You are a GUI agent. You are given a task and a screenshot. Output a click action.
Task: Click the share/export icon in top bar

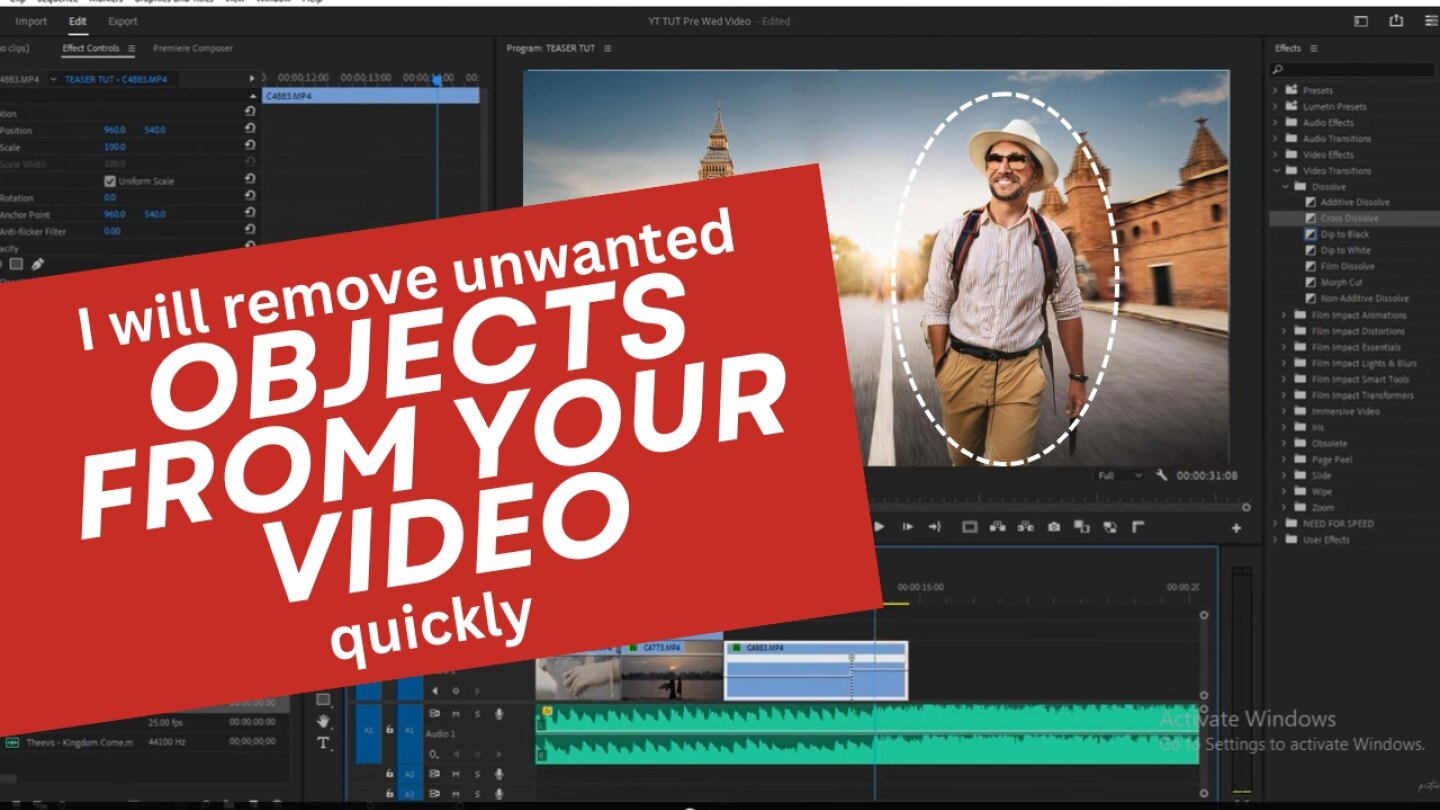click(1396, 21)
